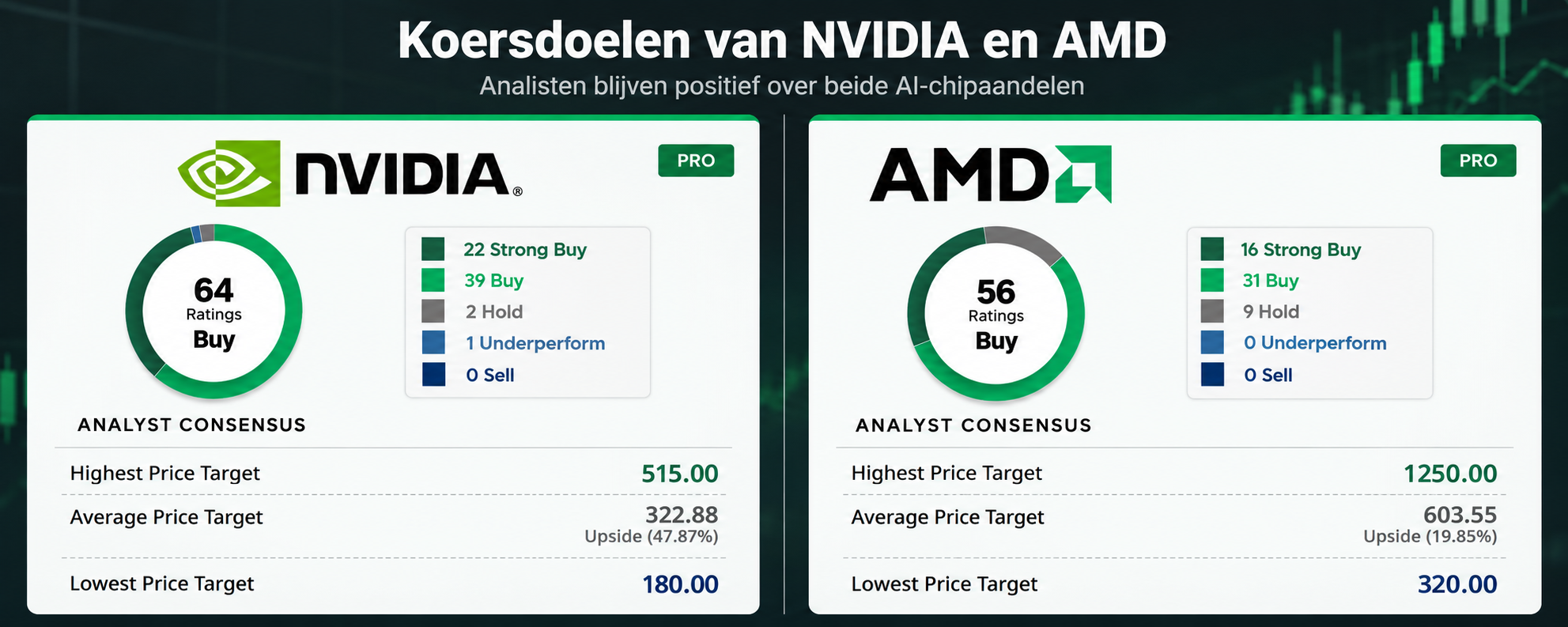Click AMD average price target 603.55

coord(1460,515)
